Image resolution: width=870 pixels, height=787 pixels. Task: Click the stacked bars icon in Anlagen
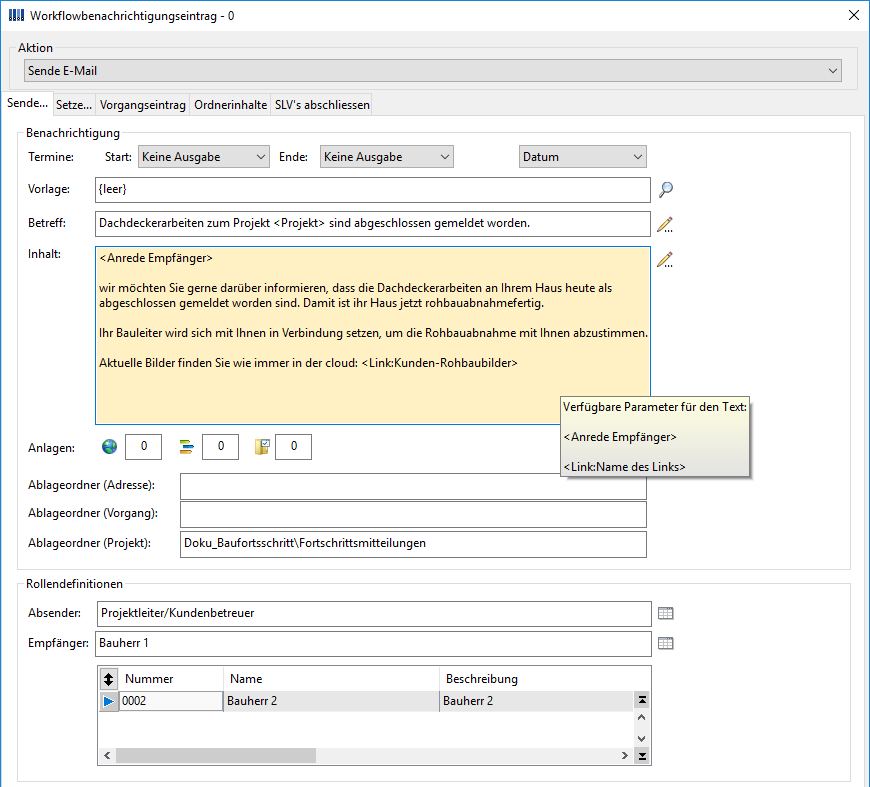coord(186,446)
